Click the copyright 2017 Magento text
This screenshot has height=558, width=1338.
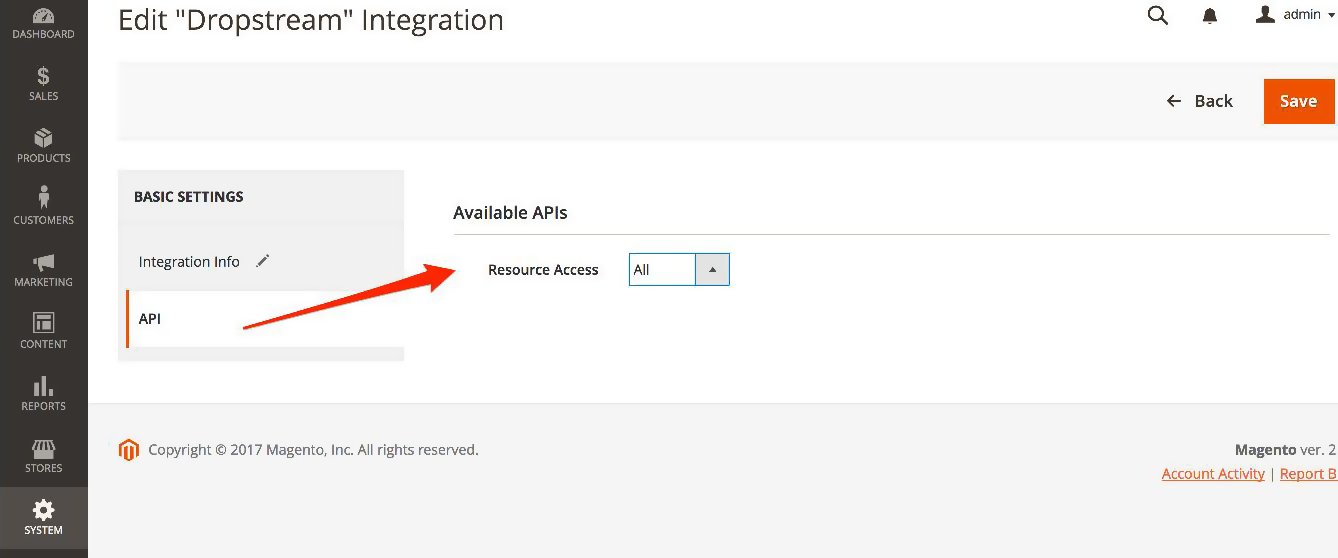pyautogui.click(x=313, y=450)
